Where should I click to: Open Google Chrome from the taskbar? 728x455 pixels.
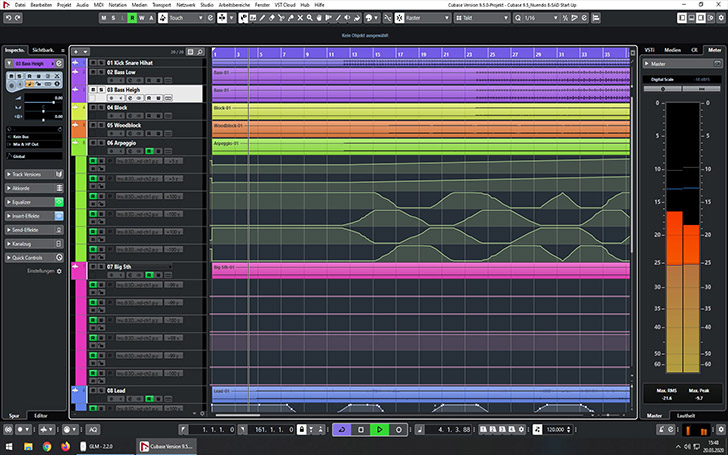pyautogui.click(x=47, y=447)
